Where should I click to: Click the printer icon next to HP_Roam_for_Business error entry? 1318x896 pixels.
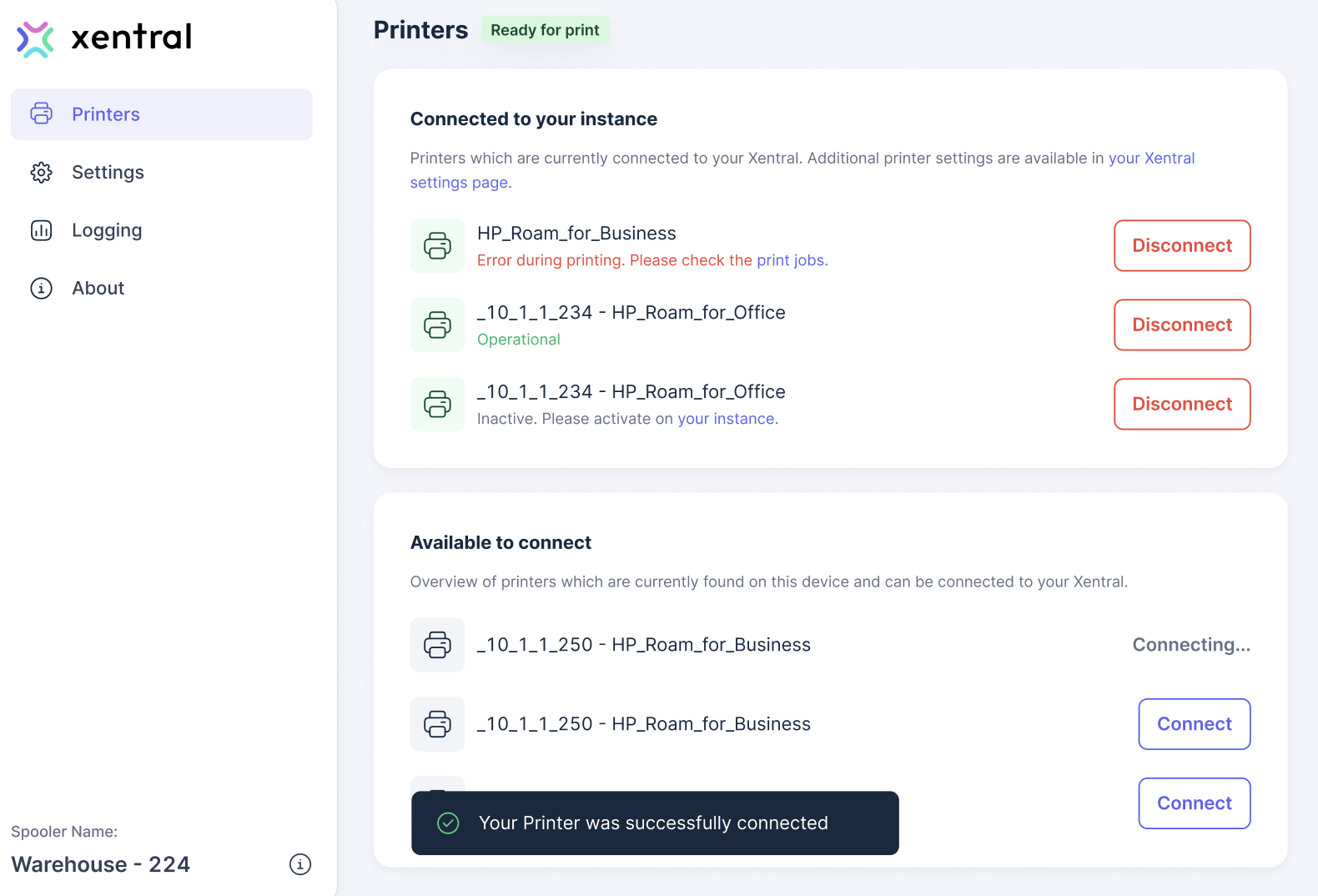(437, 246)
